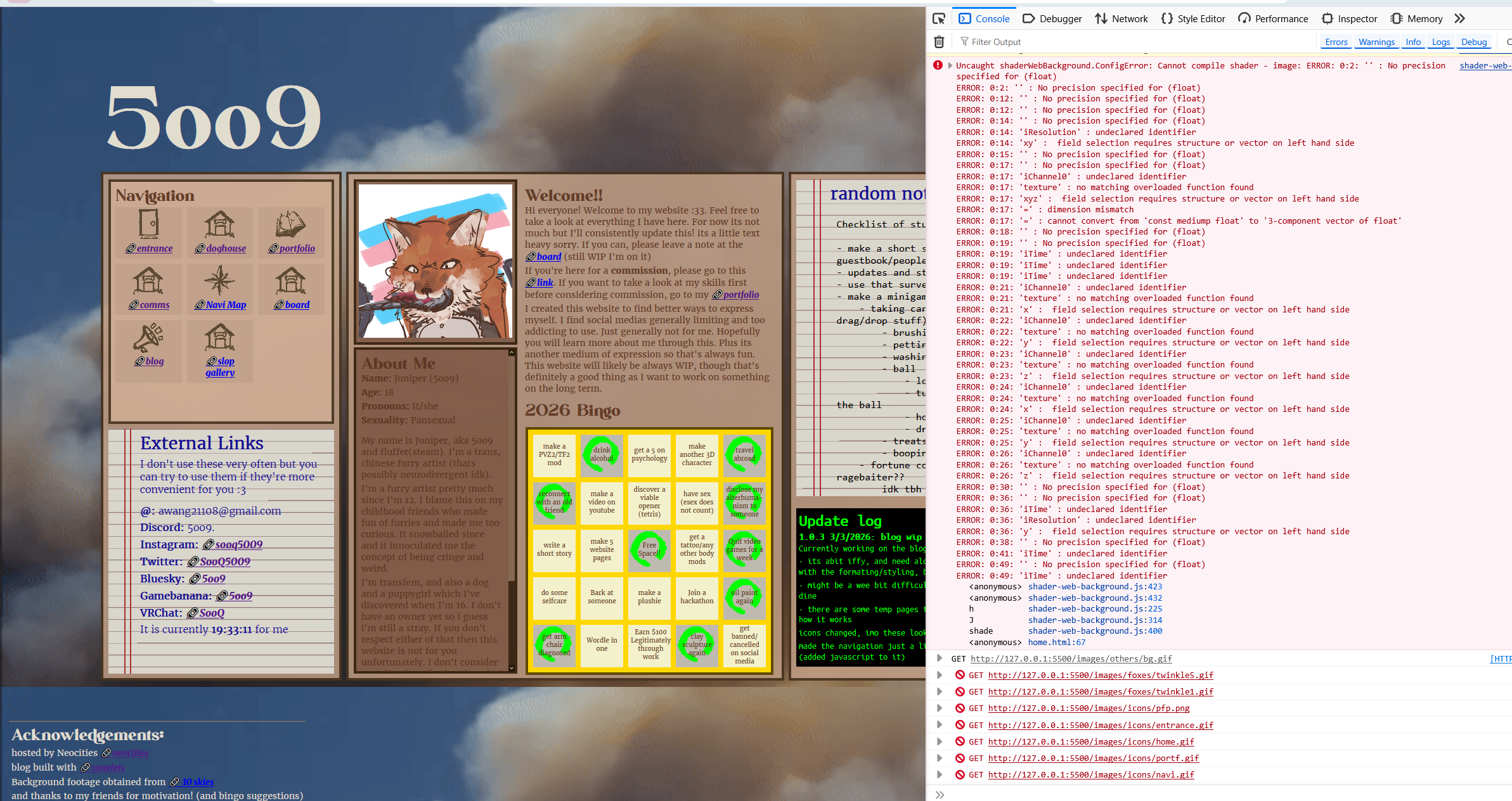Toggle the Warnings console filter
The width and height of the screenshot is (1512, 801).
[1376, 42]
